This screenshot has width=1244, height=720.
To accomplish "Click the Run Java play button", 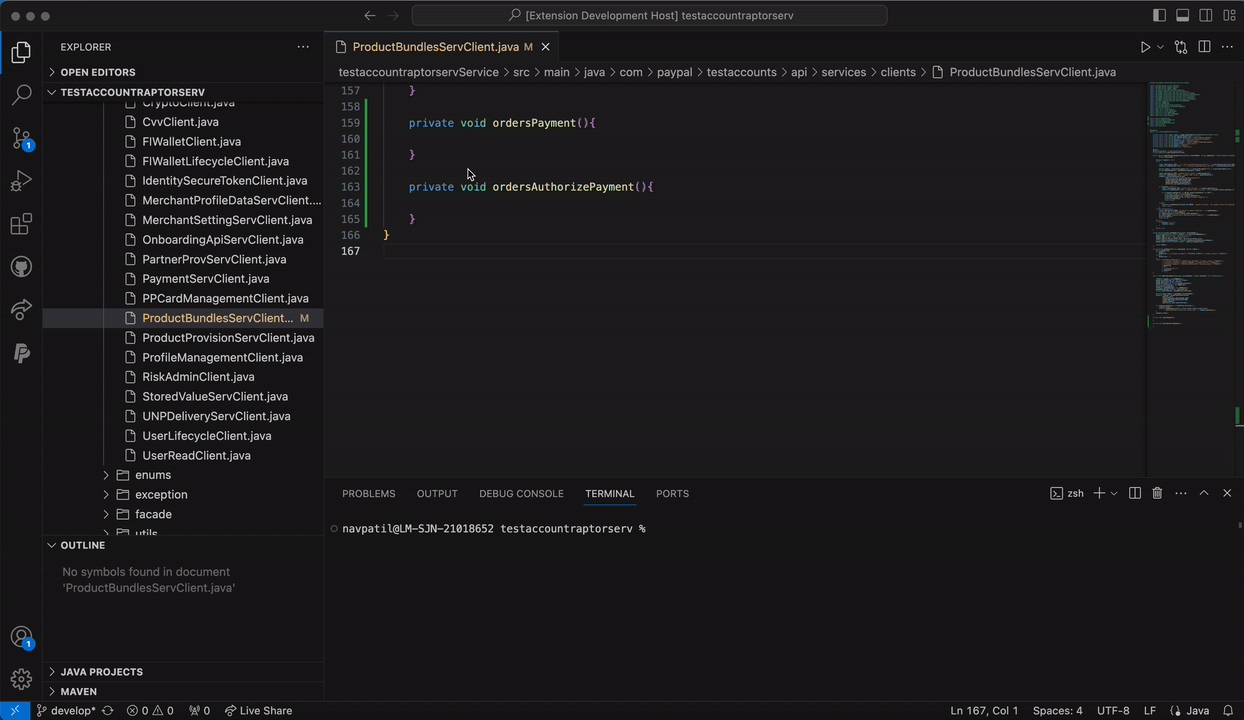I will [1145, 47].
